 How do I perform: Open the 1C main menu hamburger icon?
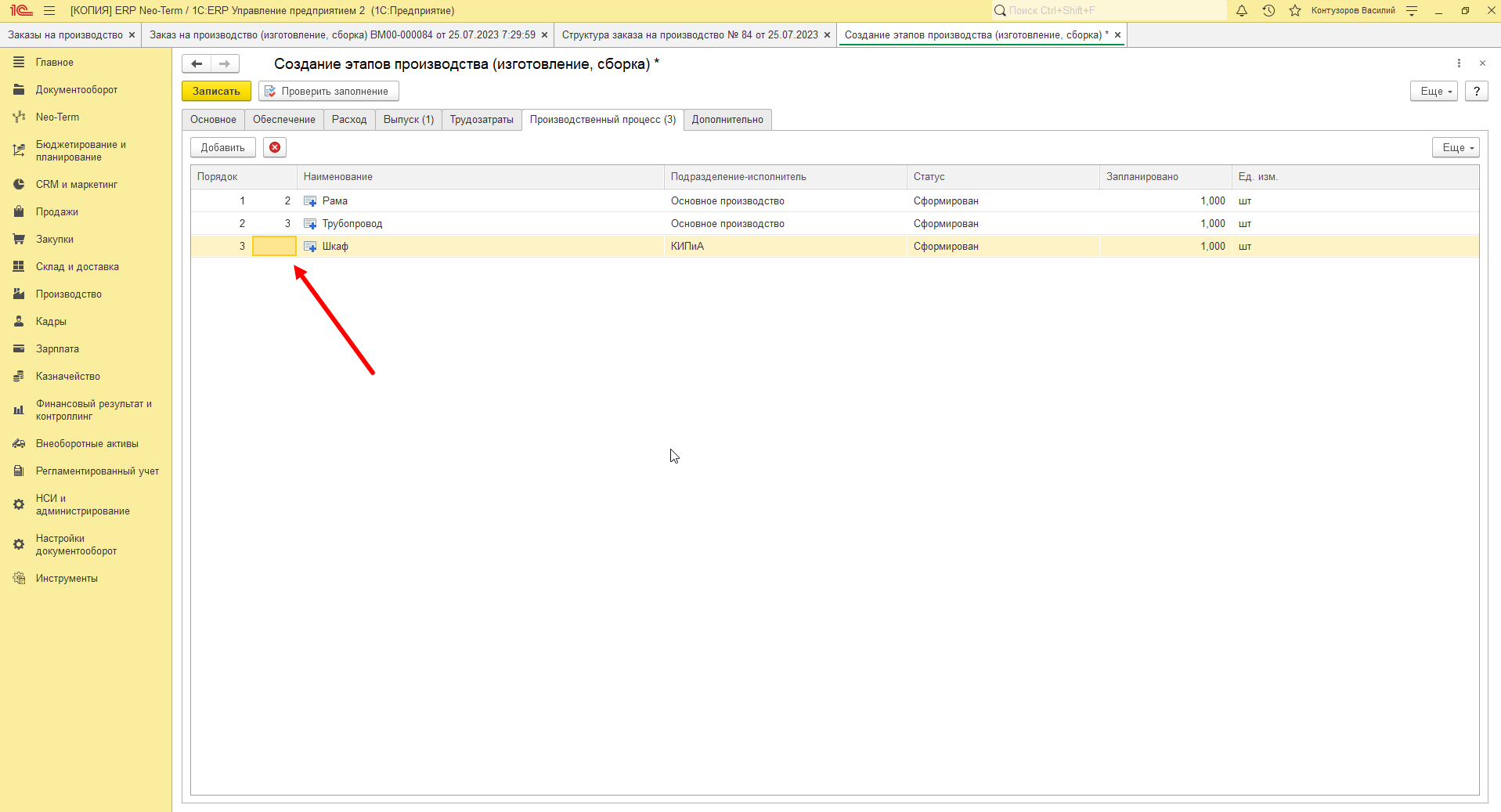49,11
